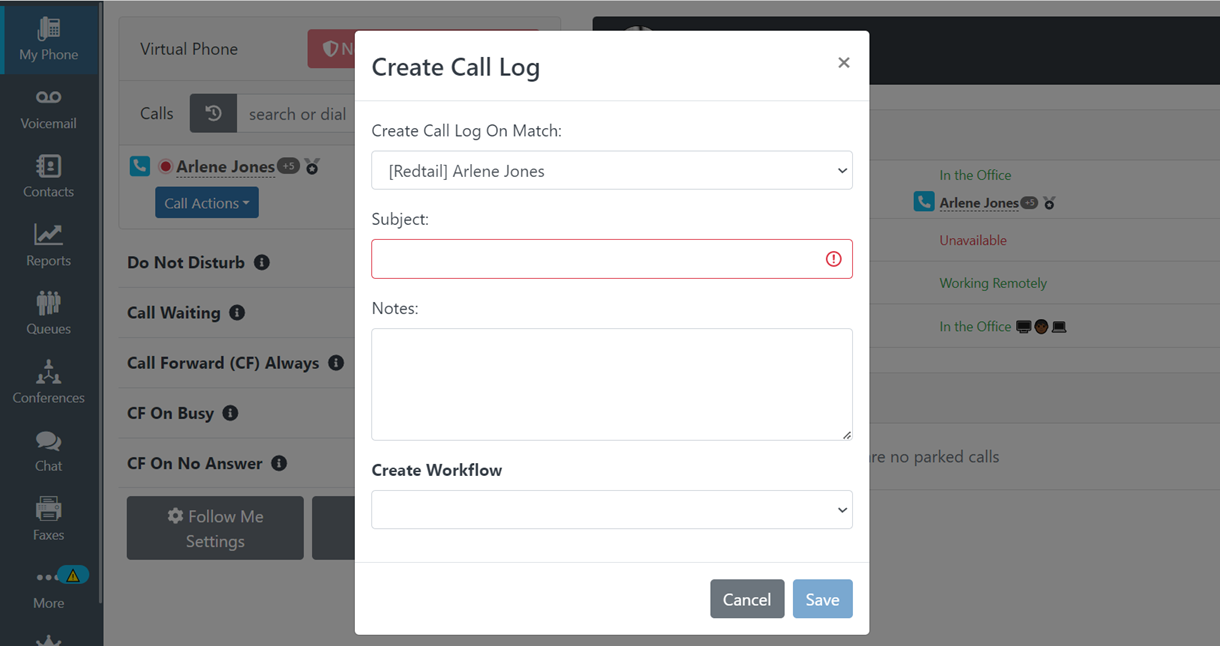Image resolution: width=1220 pixels, height=646 pixels.
Task: Click the Call Waiting info icon
Action: tap(237, 312)
